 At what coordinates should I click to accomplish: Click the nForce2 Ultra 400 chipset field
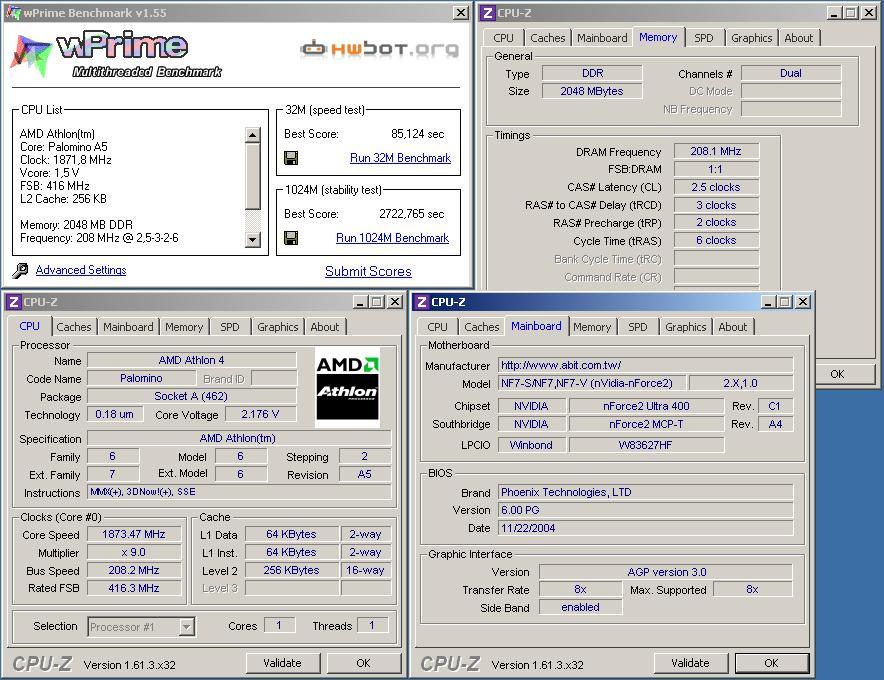point(646,406)
